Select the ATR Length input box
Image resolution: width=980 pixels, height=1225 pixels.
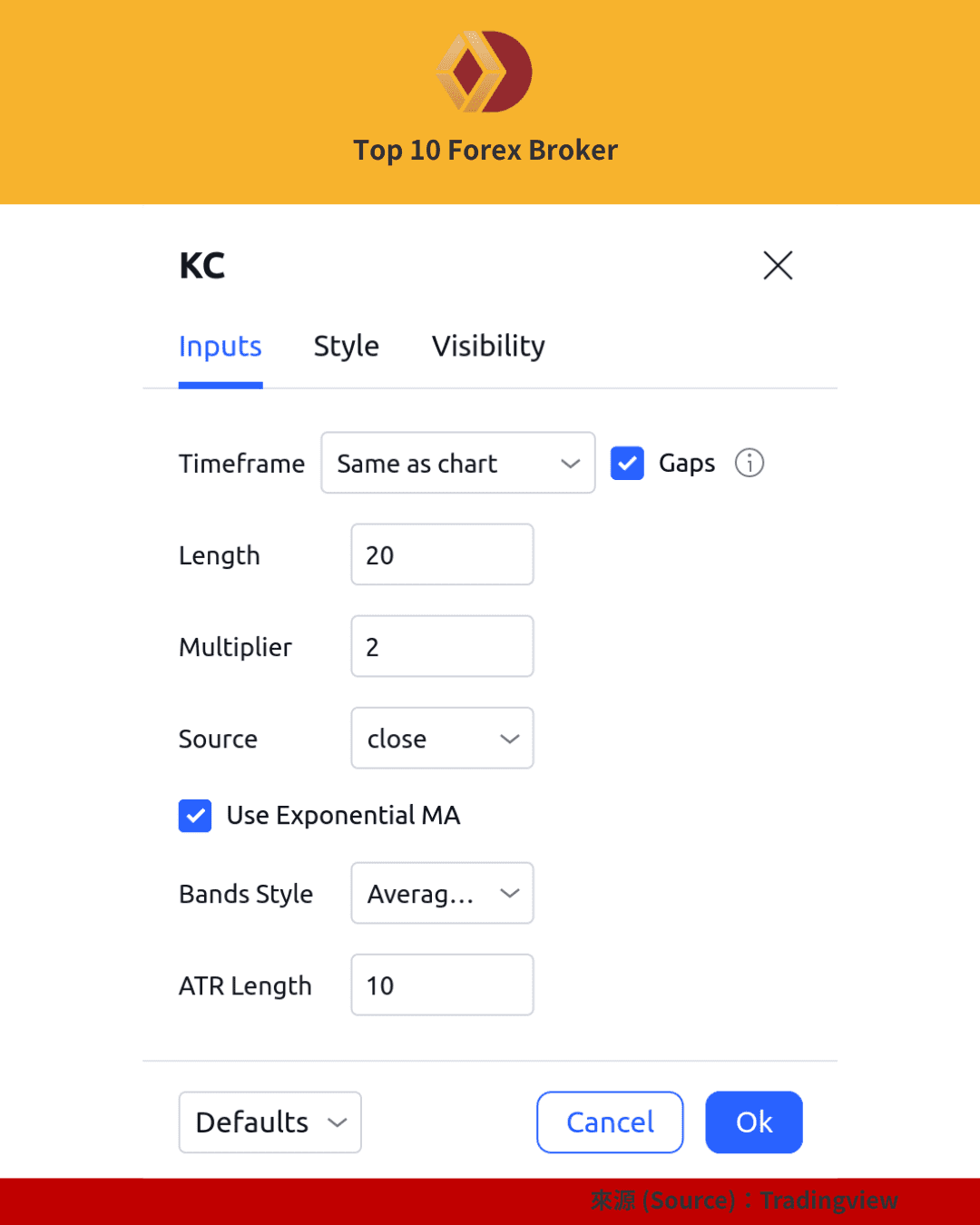[442, 985]
